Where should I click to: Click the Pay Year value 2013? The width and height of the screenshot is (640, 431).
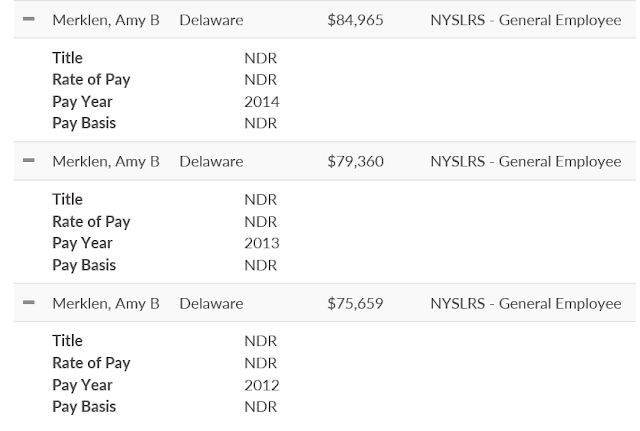click(x=261, y=244)
